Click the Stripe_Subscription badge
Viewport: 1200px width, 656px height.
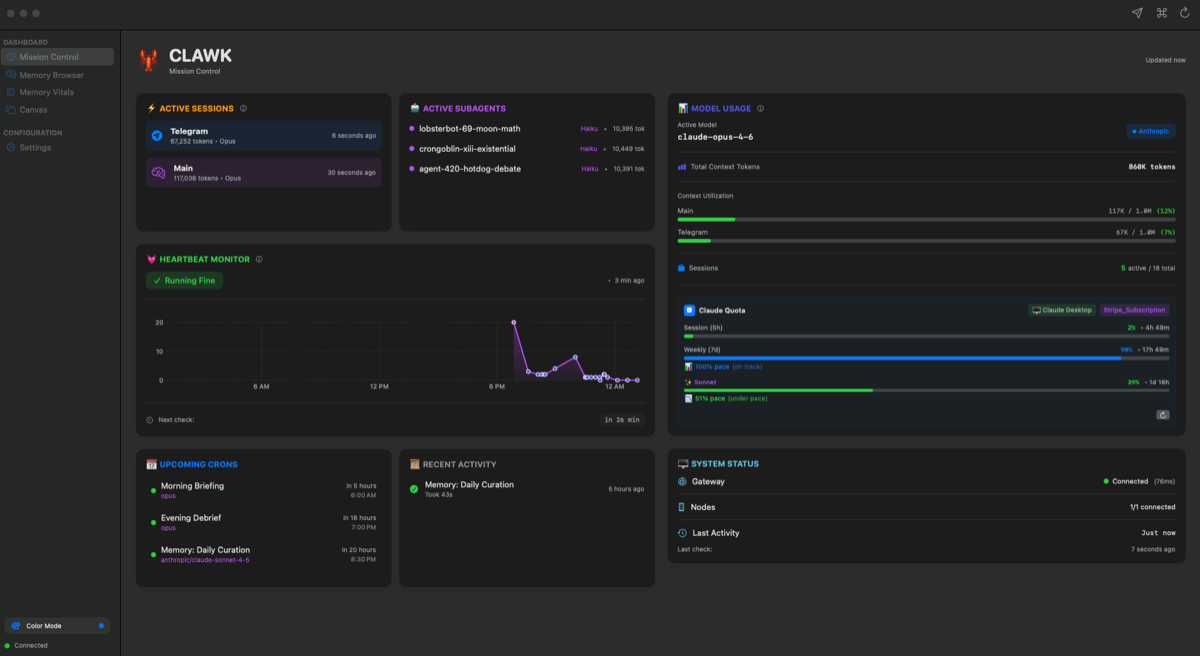click(1134, 310)
